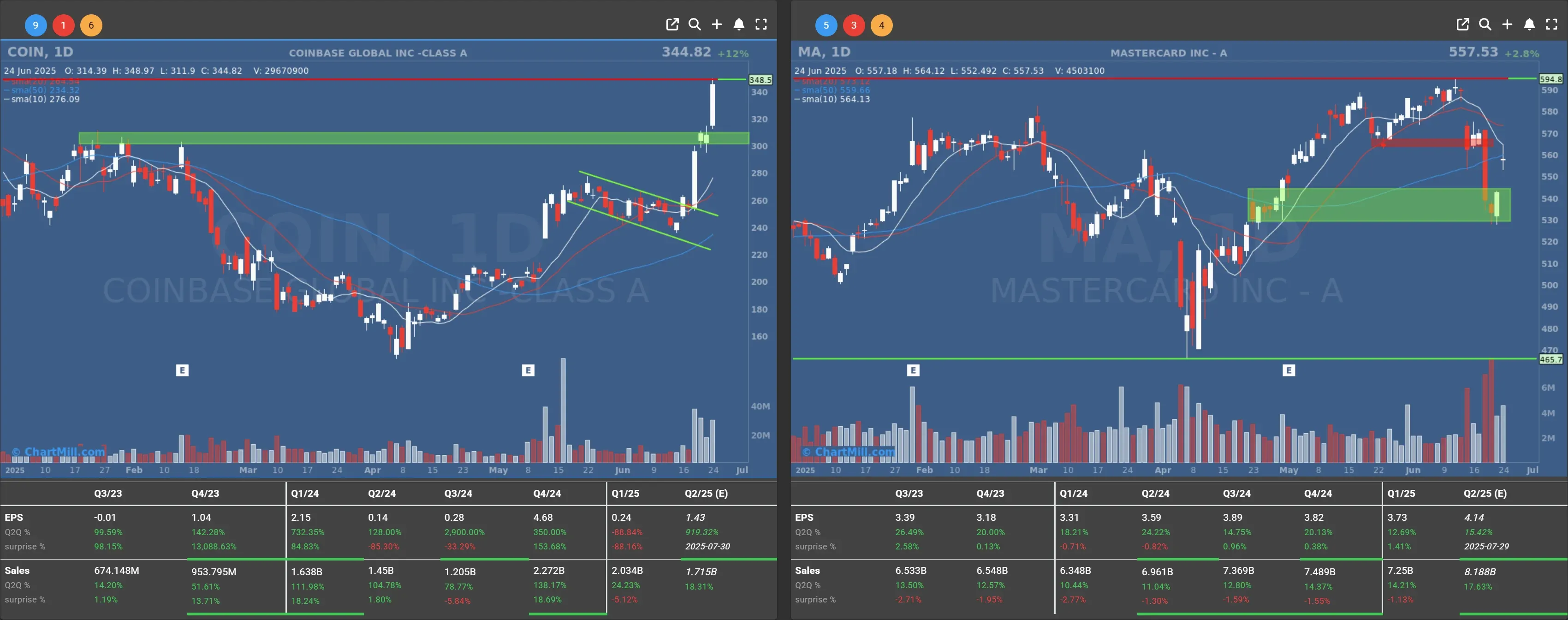Click MA price 557.53
1568x620 pixels.
point(1473,52)
